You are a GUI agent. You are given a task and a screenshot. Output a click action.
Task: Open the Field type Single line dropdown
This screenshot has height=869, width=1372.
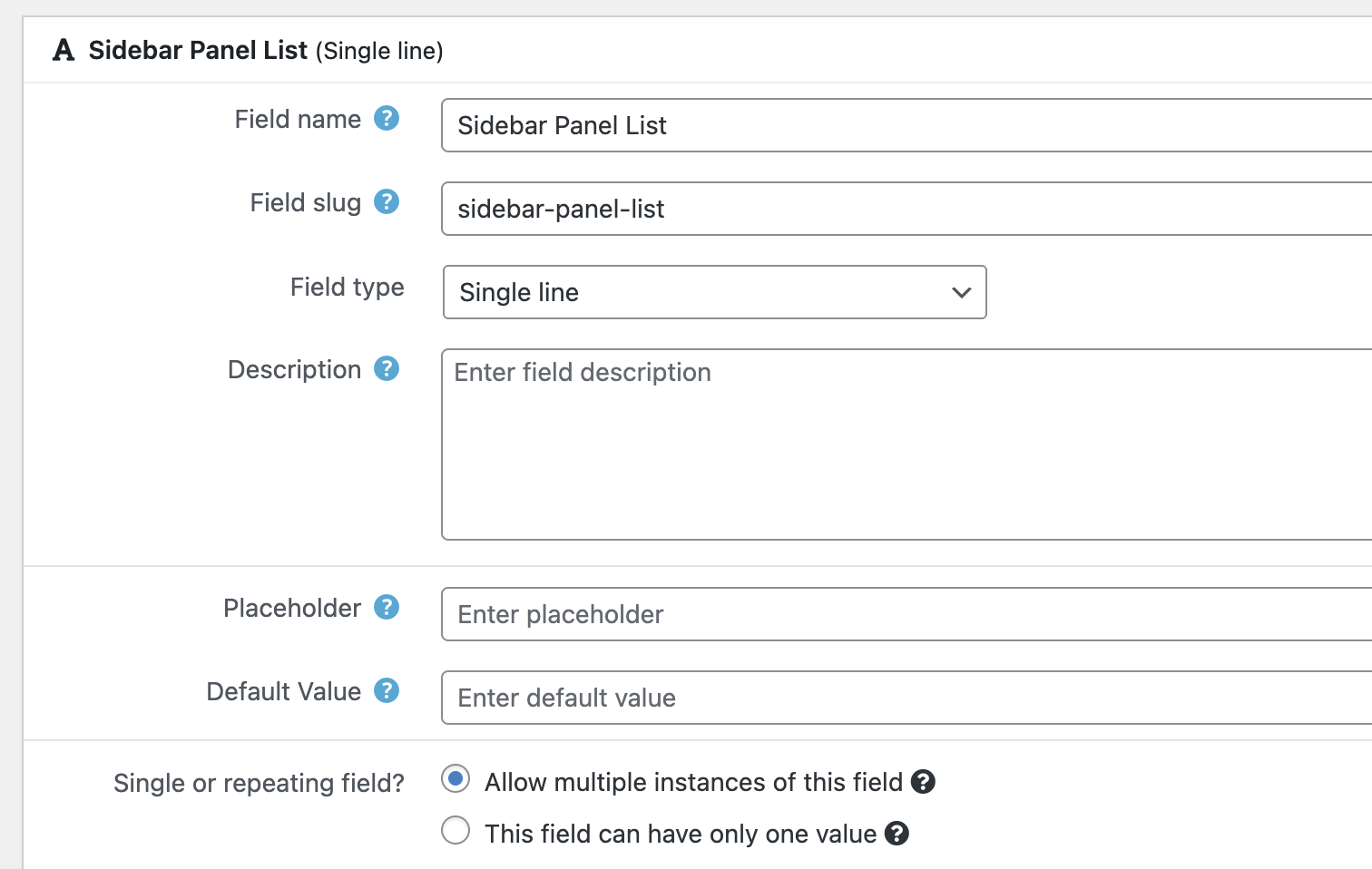[x=714, y=292]
